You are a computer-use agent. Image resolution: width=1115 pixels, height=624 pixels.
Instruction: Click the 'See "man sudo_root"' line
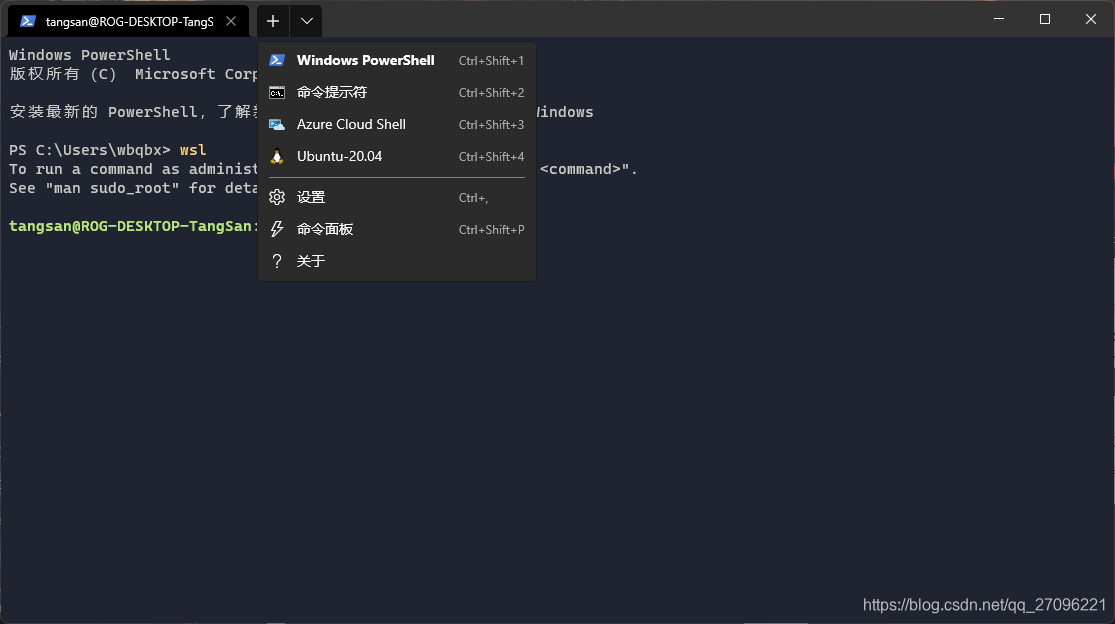point(134,188)
